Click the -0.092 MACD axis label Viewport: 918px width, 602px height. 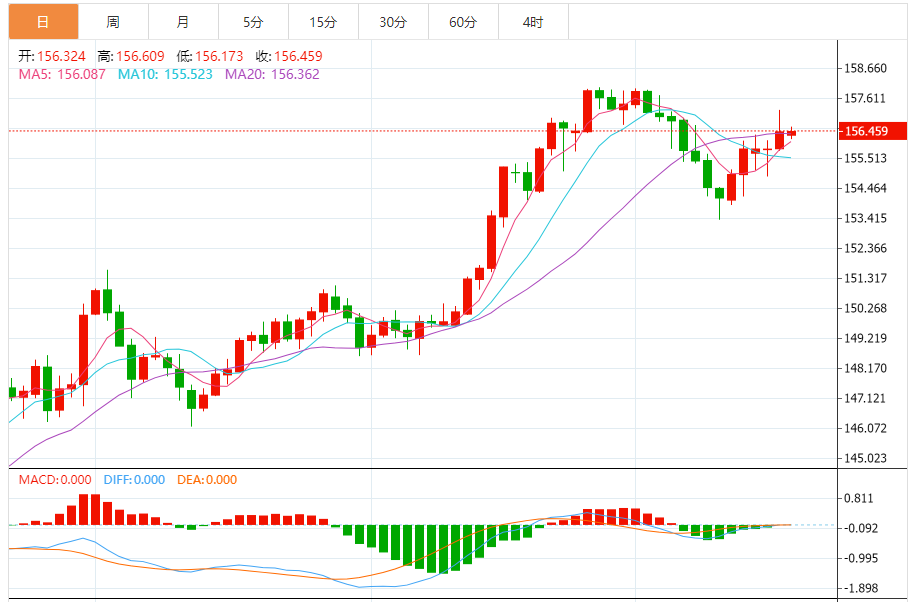pyautogui.click(x=861, y=528)
